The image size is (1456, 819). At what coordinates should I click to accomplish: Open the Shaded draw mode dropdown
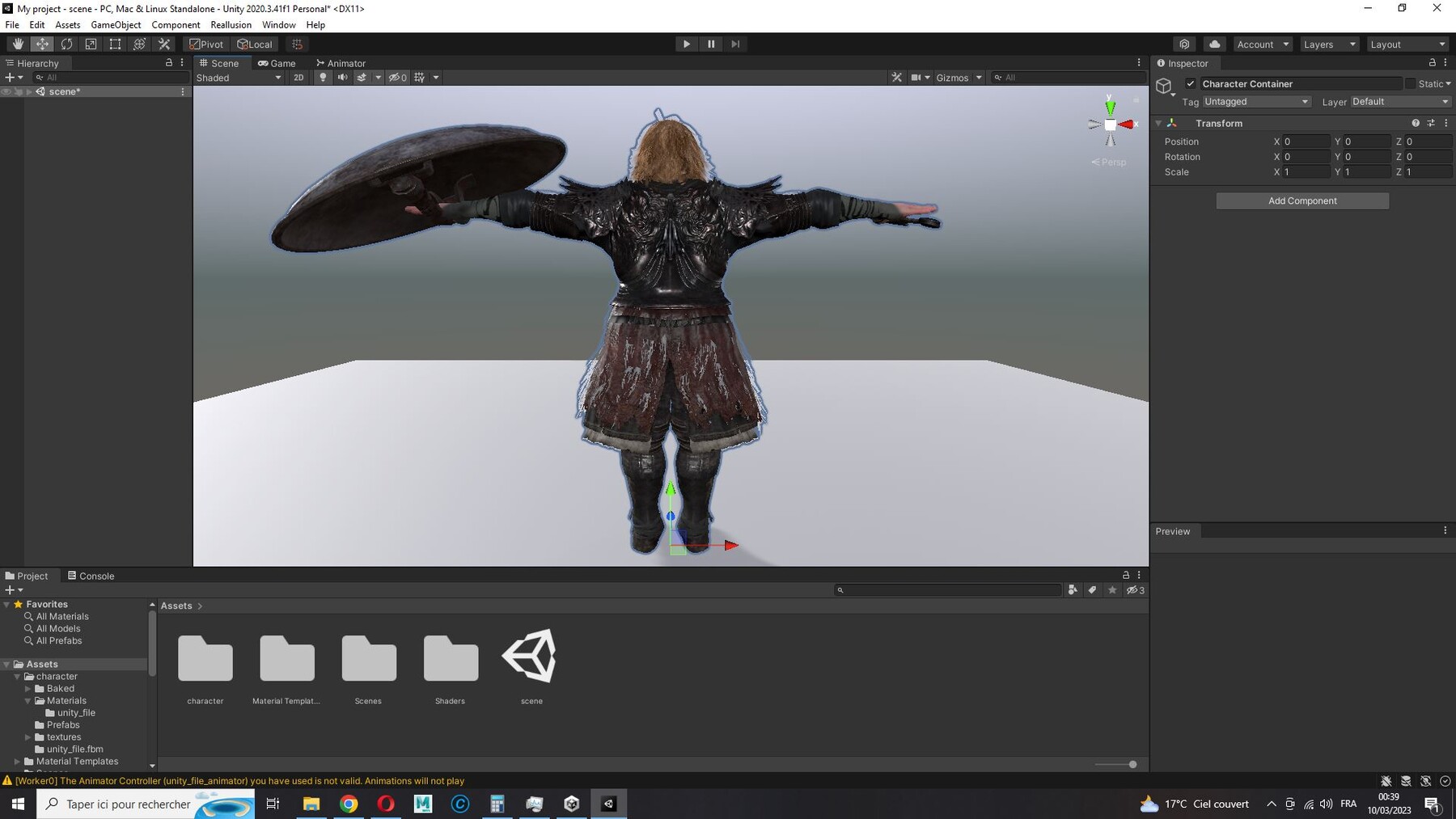tap(239, 78)
